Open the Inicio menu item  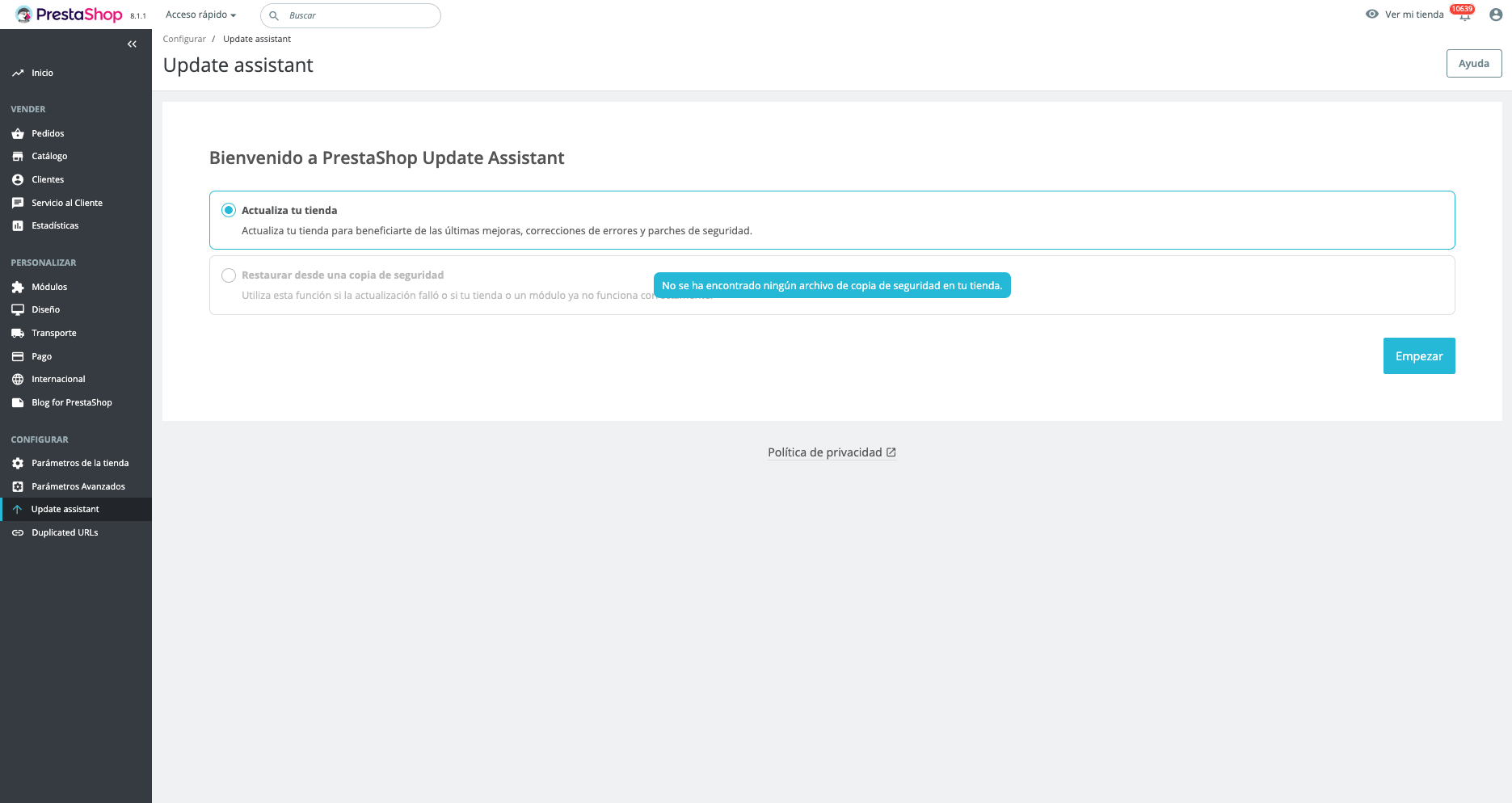point(76,73)
